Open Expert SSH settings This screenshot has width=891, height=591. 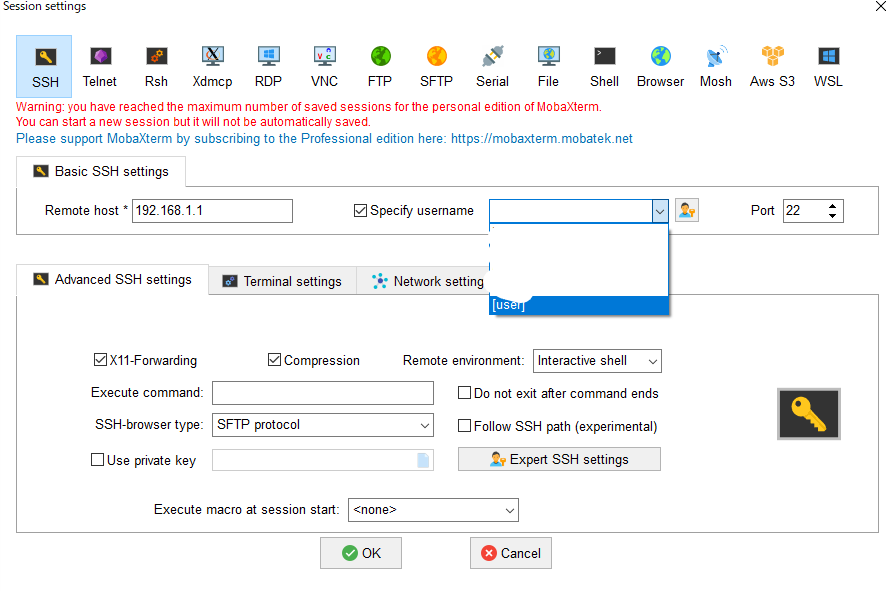559,459
